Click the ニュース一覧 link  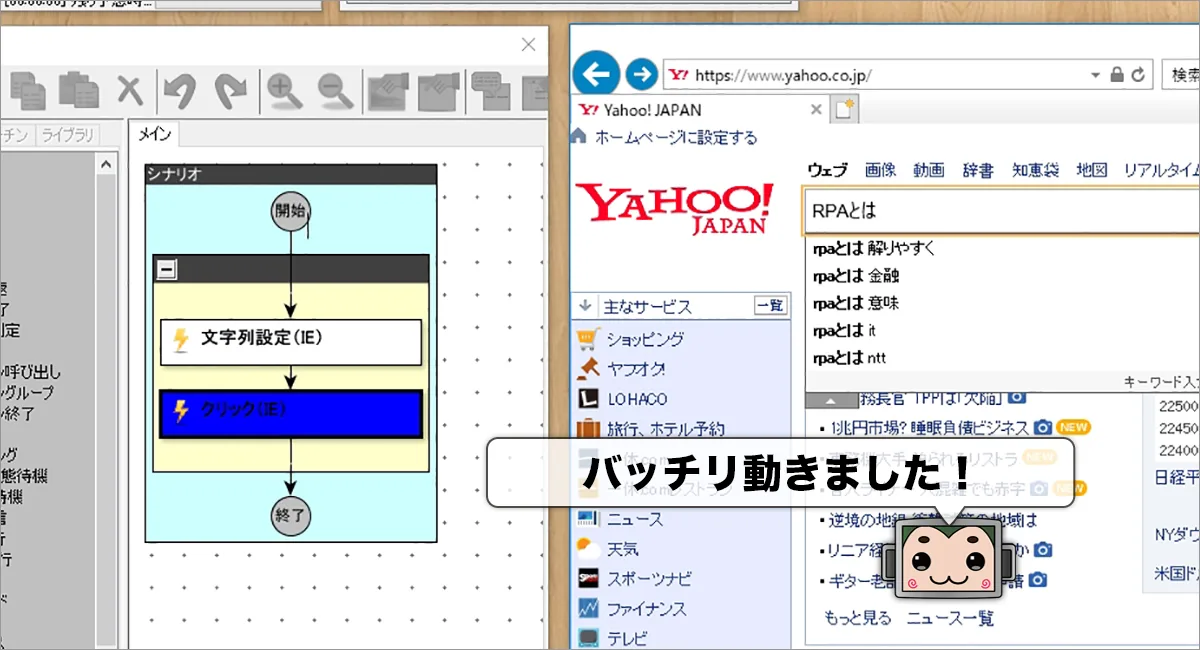[x=950, y=618]
